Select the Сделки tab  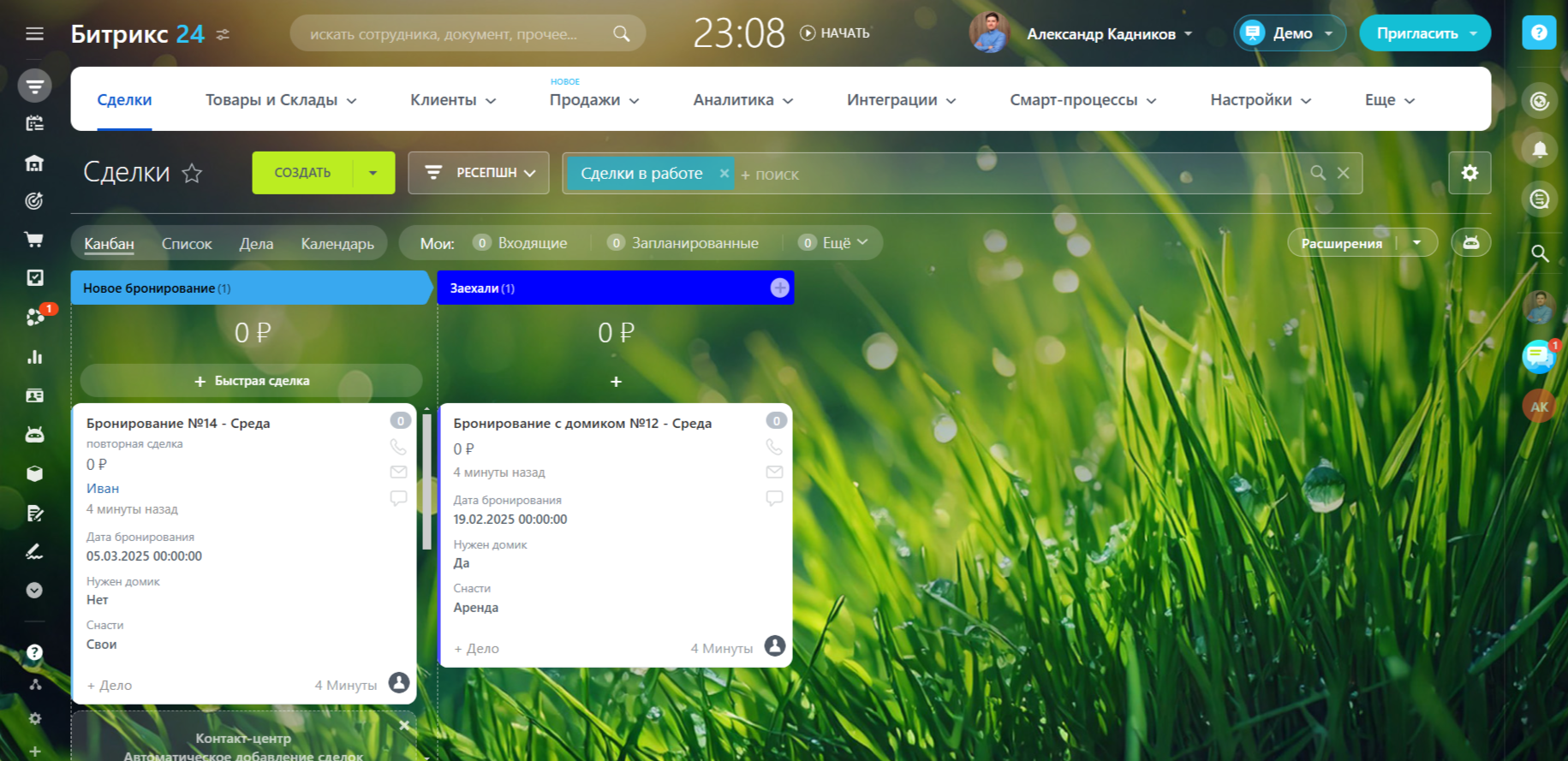(x=124, y=100)
